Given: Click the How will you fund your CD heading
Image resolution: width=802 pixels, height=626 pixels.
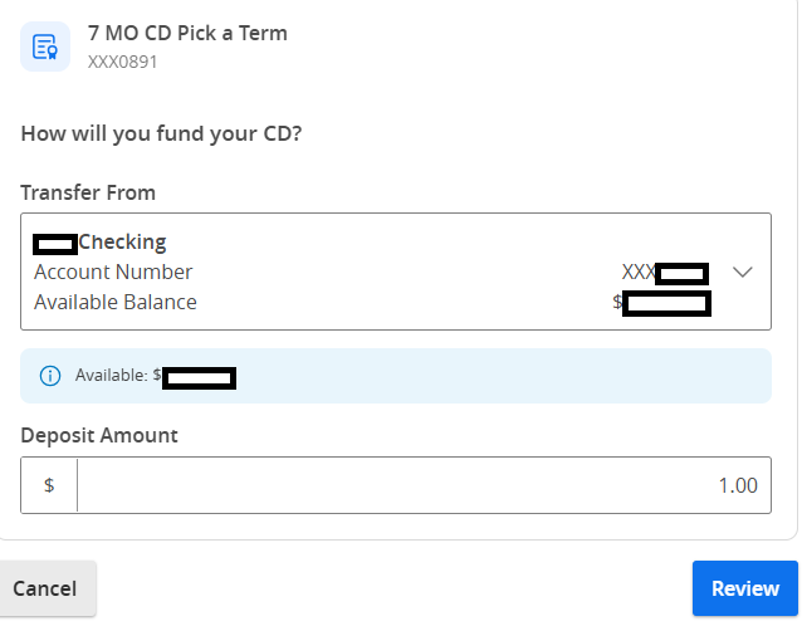Looking at the screenshot, I should (161, 133).
